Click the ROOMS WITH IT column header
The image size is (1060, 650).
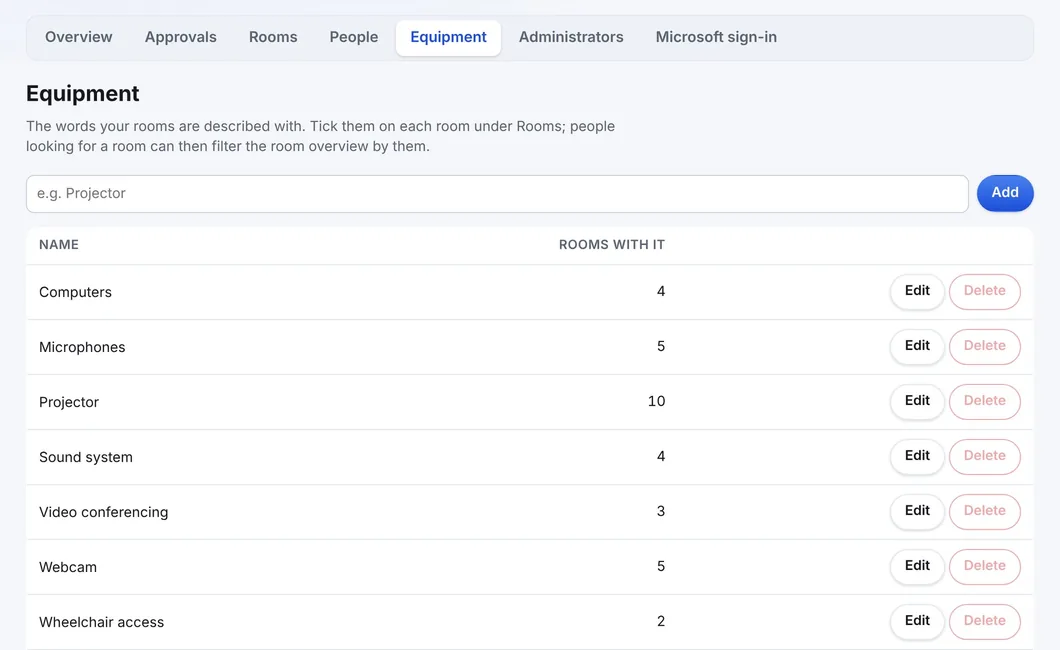(x=612, y=245)
